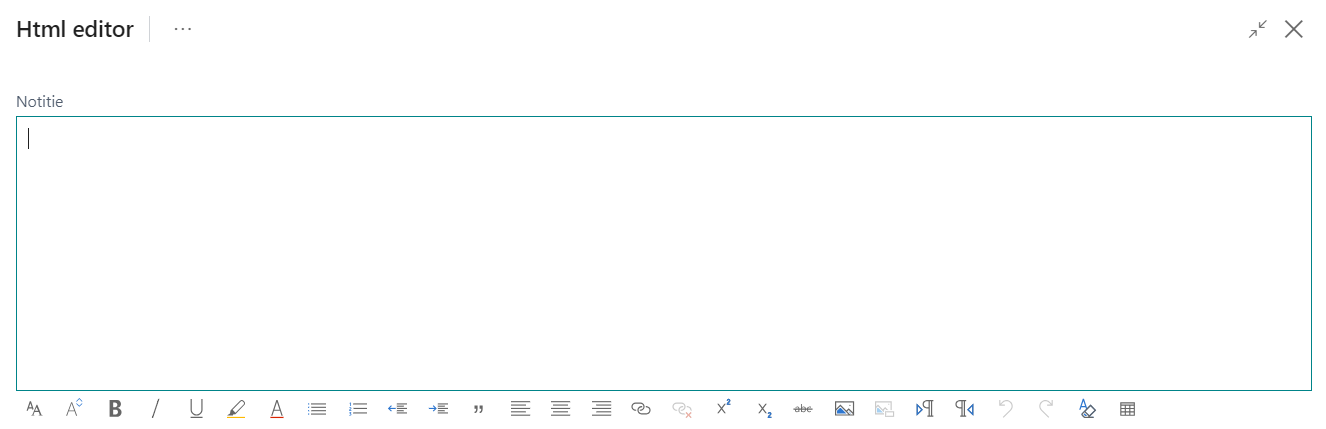This screenshot has width=1326, height=429.
Task: Open the highlight color picker
Action: click(x=236, y=408)
